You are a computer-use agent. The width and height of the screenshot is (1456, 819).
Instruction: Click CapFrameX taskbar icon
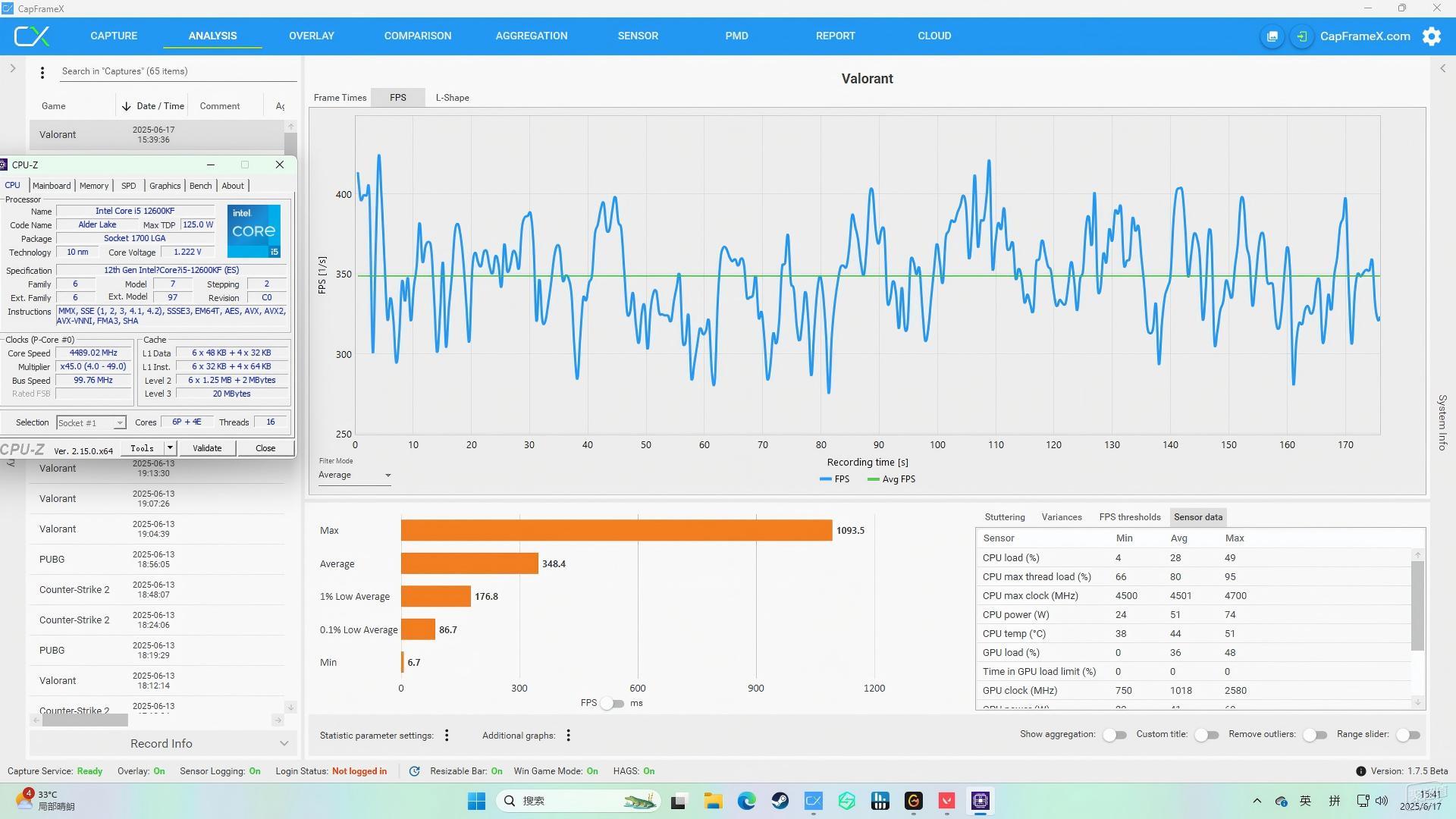[x=813, y=801]
